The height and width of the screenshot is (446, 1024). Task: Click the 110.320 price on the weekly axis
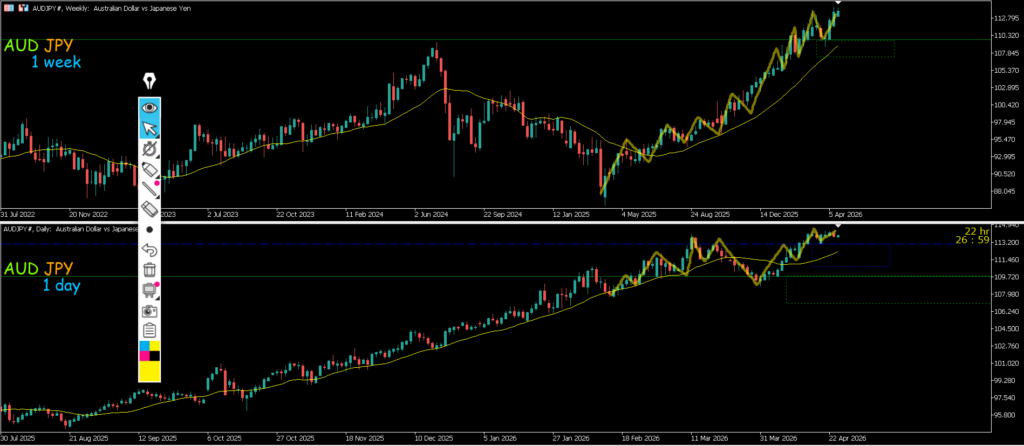click(x=1006, y=36)
